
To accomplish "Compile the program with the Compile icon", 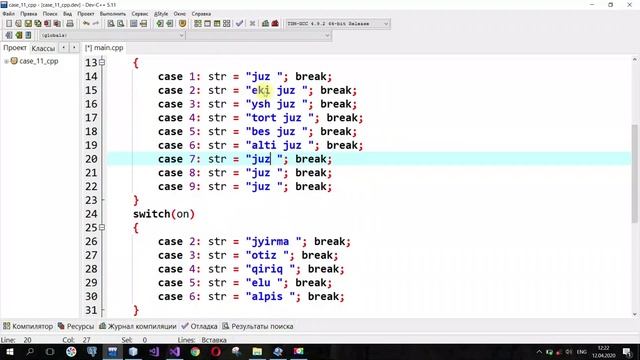I will pyautogui.click(x=198, y=24).
